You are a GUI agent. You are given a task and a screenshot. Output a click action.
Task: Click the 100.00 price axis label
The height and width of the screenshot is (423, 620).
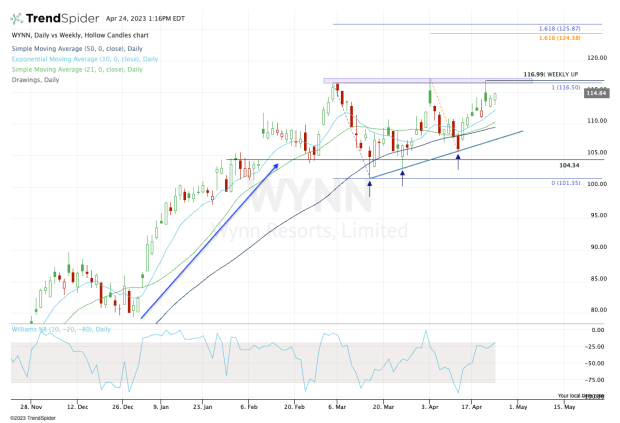pyautogui.click(x=597, y=184)
